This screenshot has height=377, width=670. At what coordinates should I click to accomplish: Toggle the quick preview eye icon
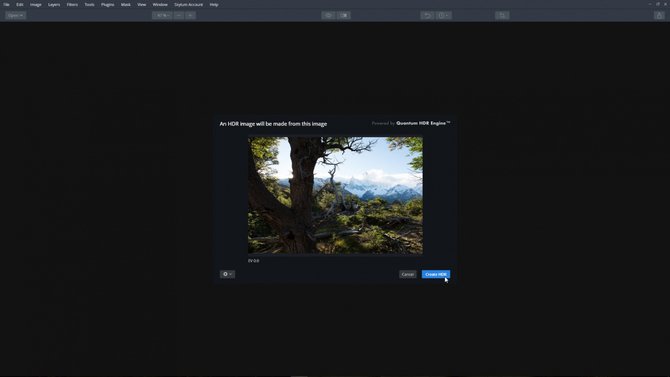328,15
